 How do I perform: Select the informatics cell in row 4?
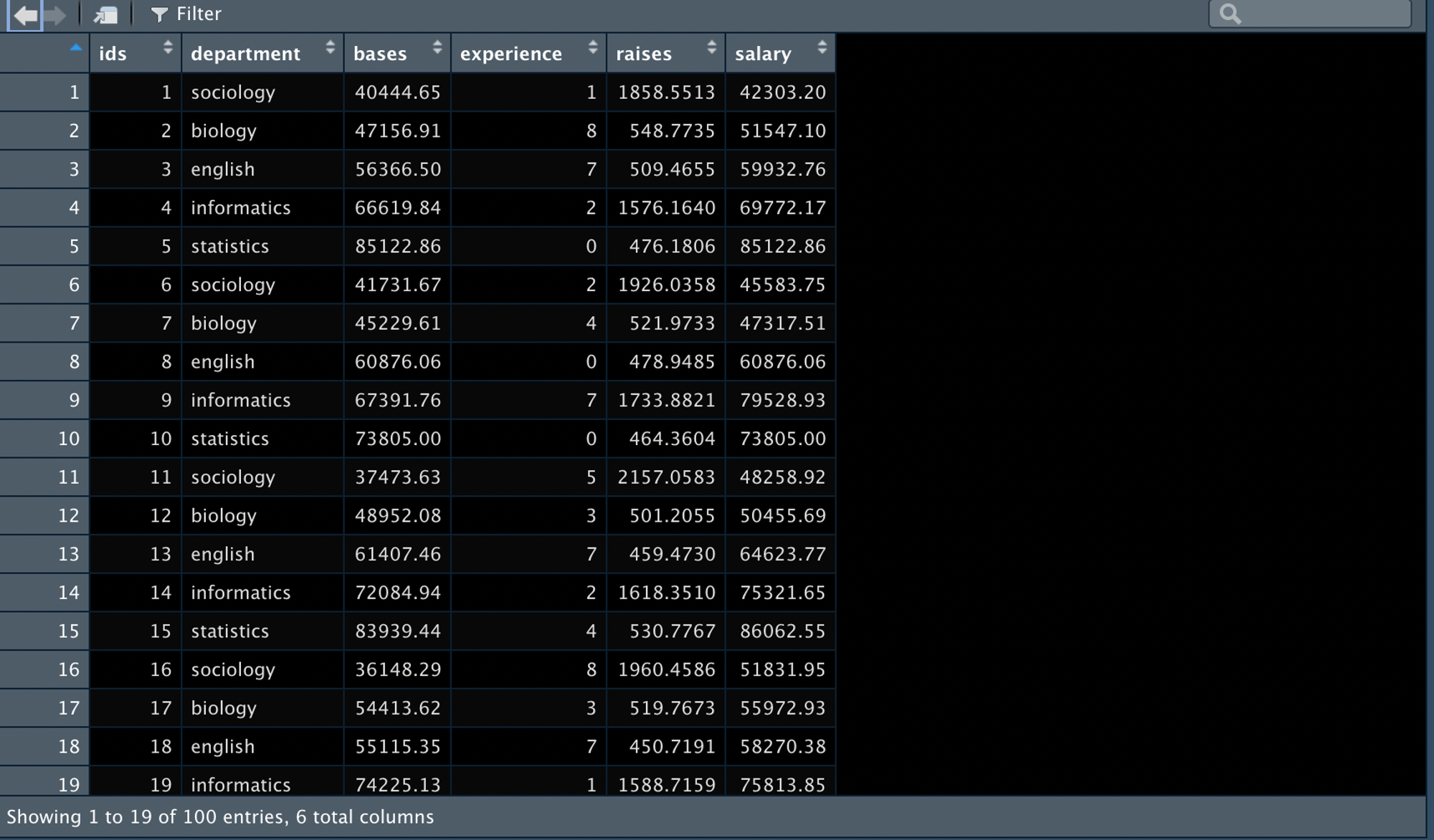[x=241, y=208]
